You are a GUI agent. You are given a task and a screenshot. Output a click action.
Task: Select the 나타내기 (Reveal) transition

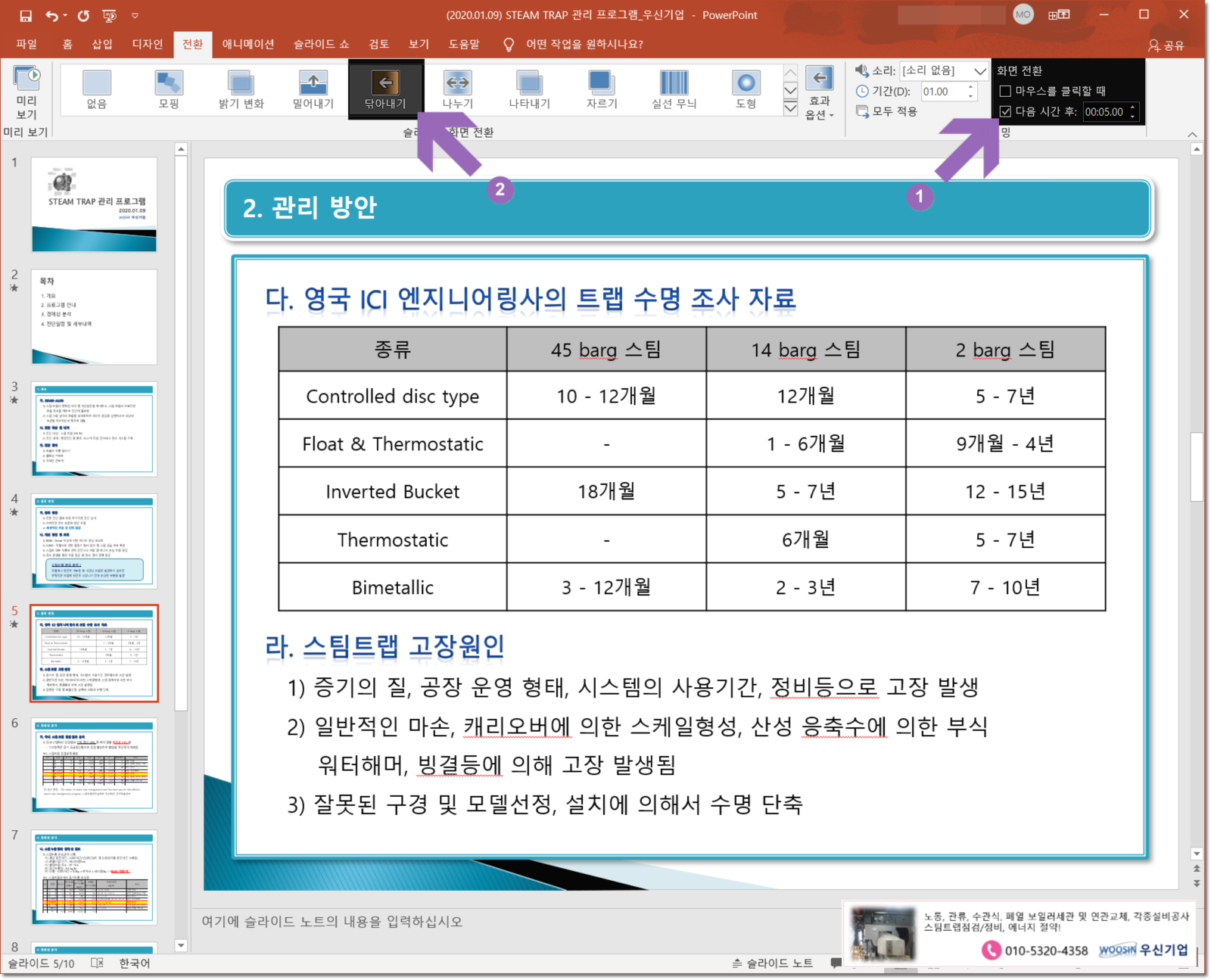coord(529,90)
